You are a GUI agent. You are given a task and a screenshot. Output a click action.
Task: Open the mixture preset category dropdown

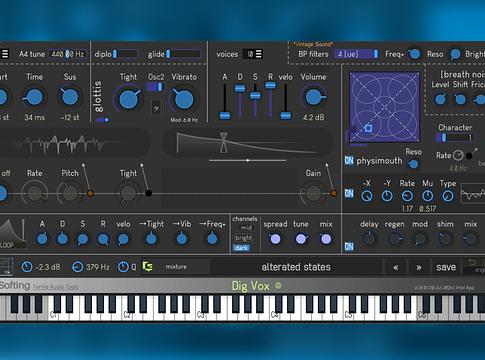(x=176, y=267)
